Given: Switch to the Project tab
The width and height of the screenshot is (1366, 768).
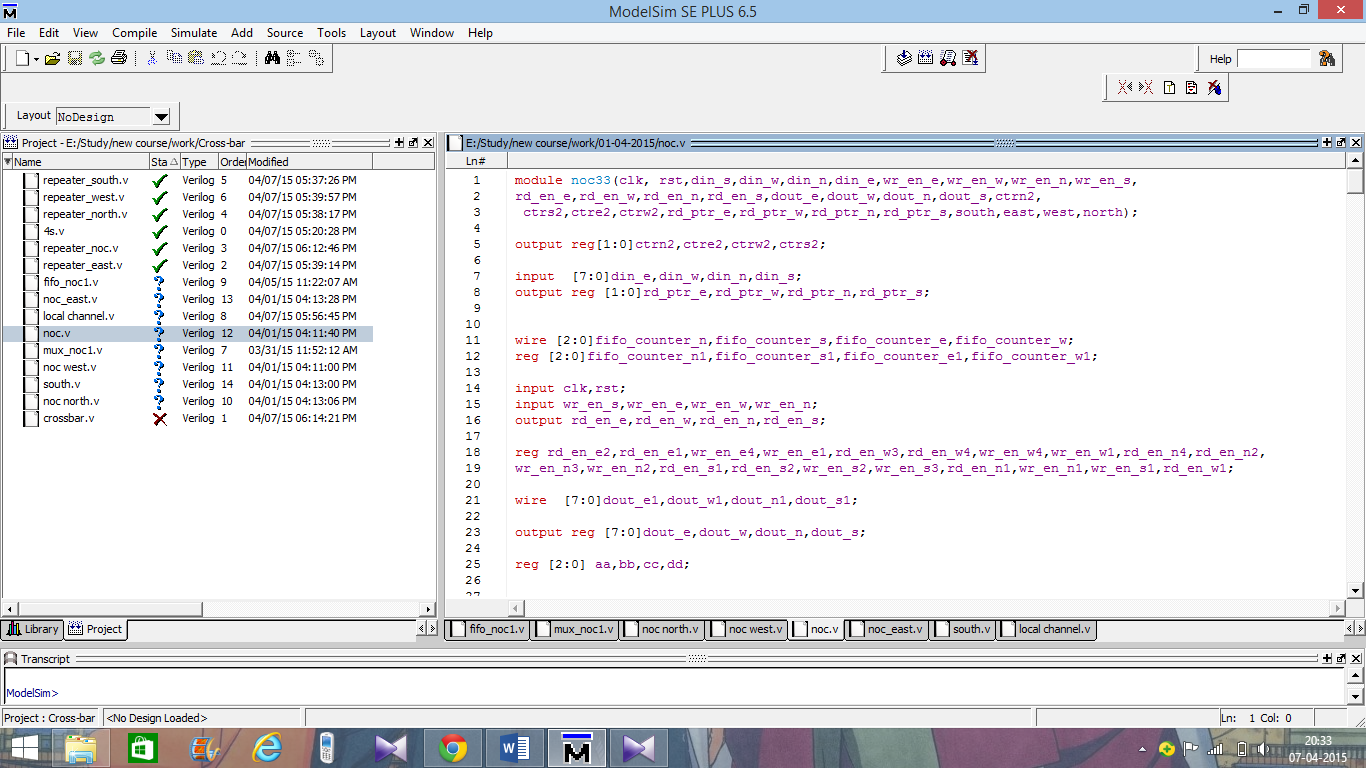Looking at the screenshot, I should click(96, 629).
